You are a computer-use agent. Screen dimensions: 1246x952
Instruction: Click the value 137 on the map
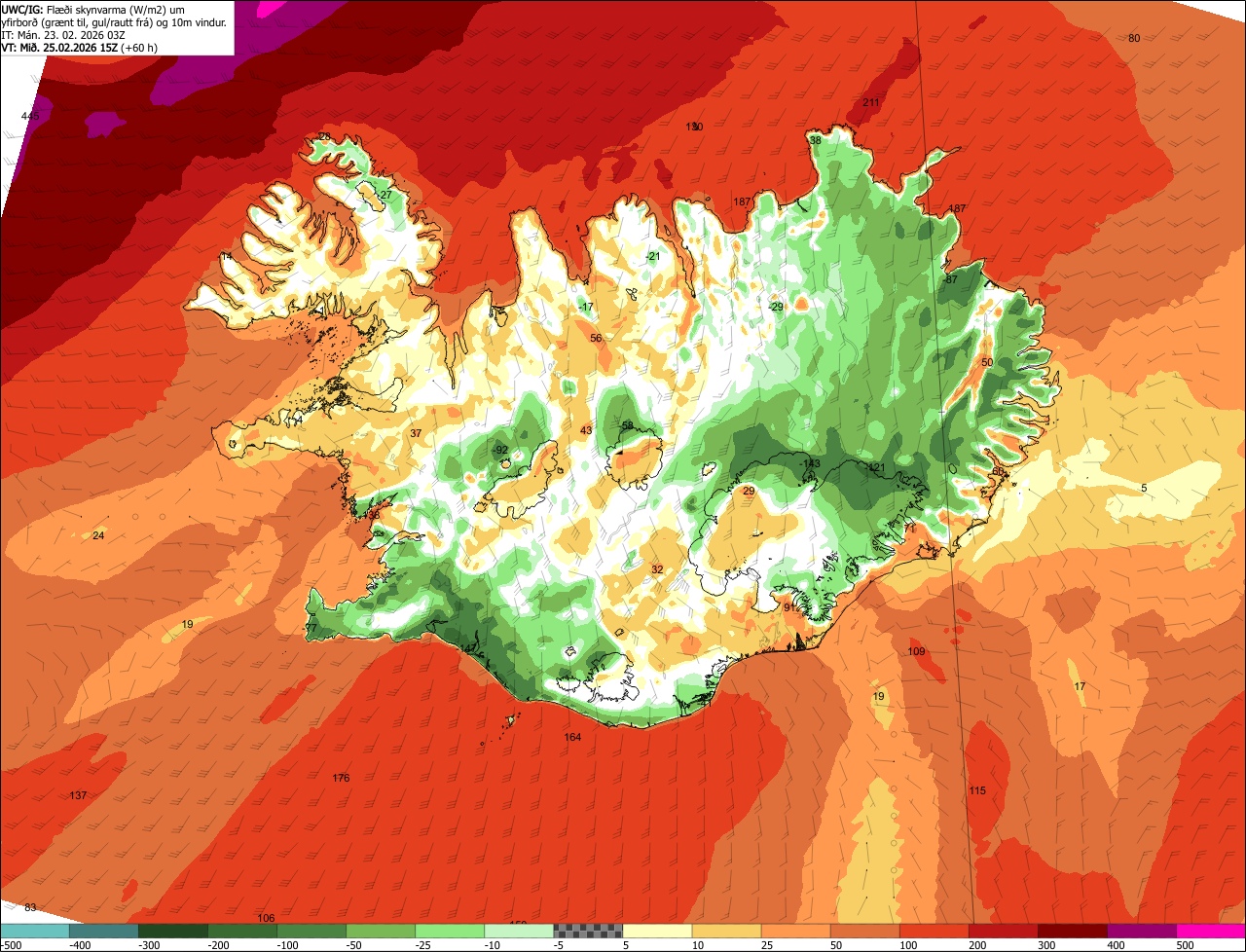pos(78,795)
